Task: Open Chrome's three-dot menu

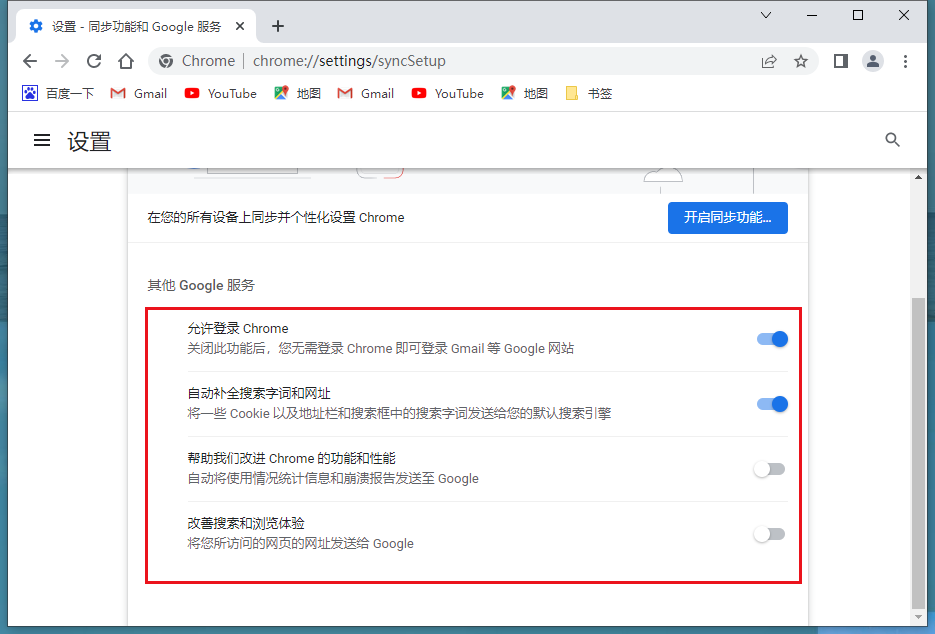Action: coord(905,61)
